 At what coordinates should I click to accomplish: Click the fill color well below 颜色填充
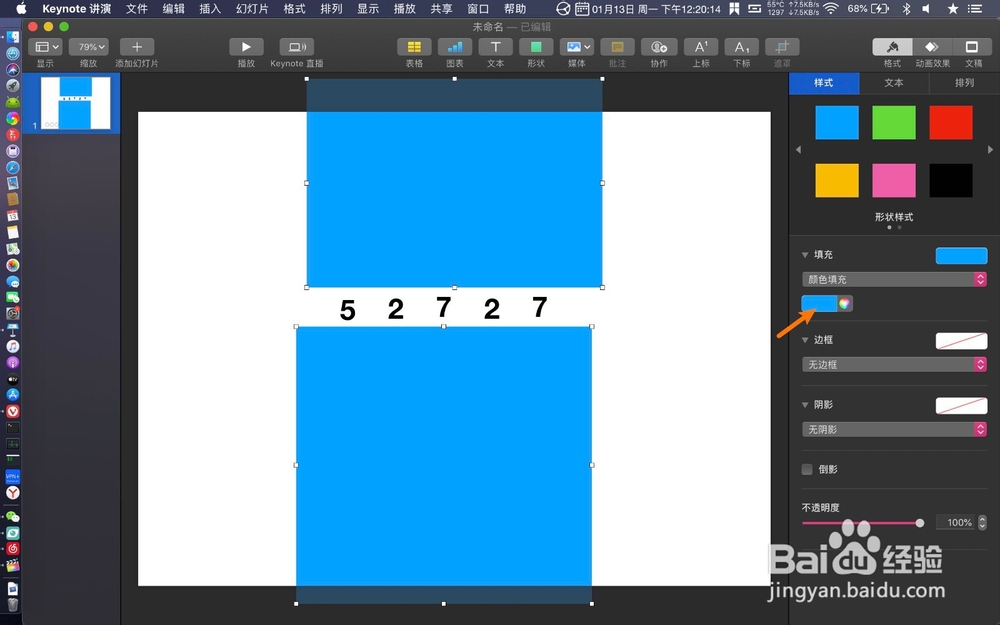[820, 304]
